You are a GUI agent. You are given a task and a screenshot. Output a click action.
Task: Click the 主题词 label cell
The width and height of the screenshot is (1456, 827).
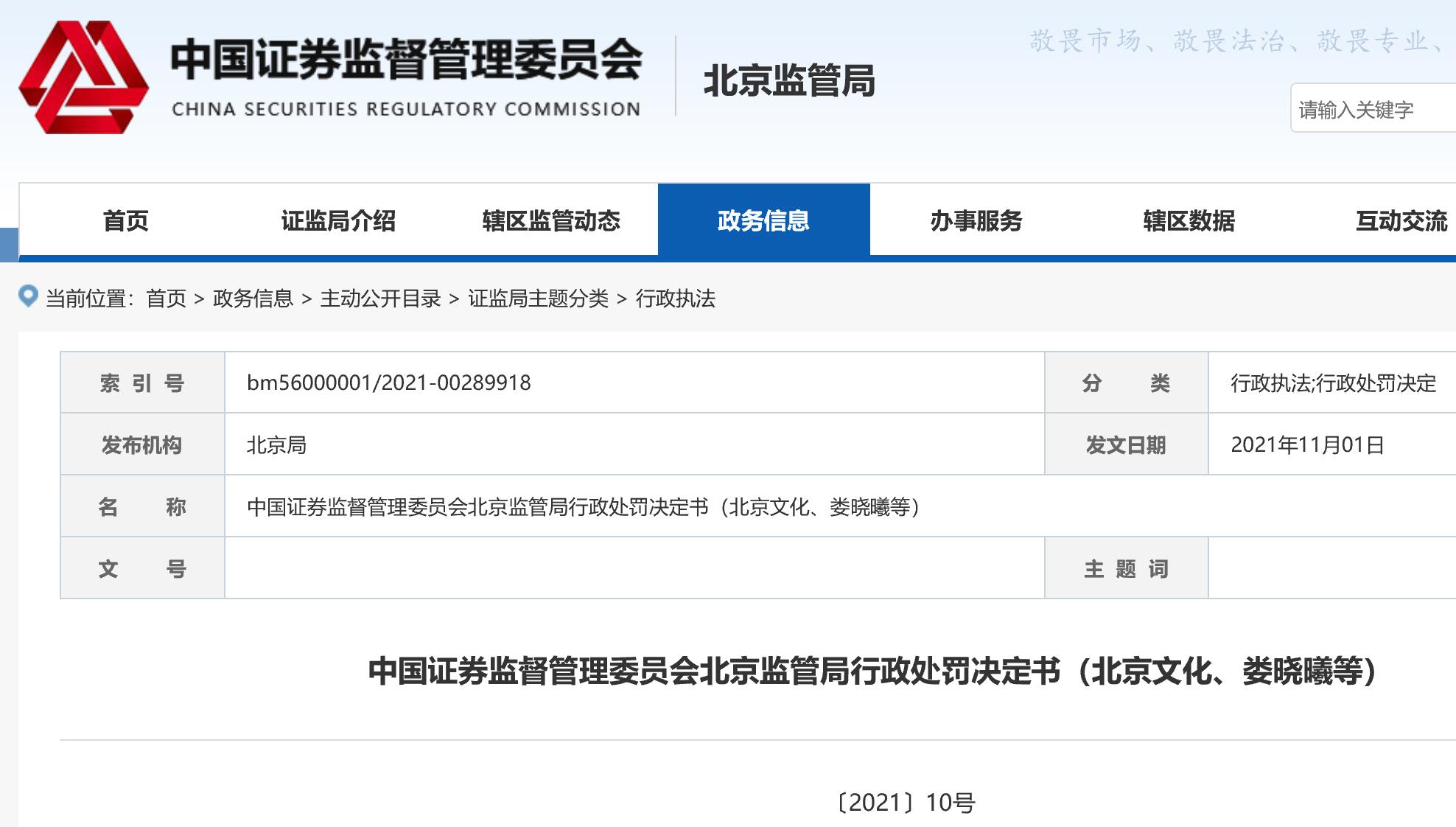click(x=1126, y=568)
